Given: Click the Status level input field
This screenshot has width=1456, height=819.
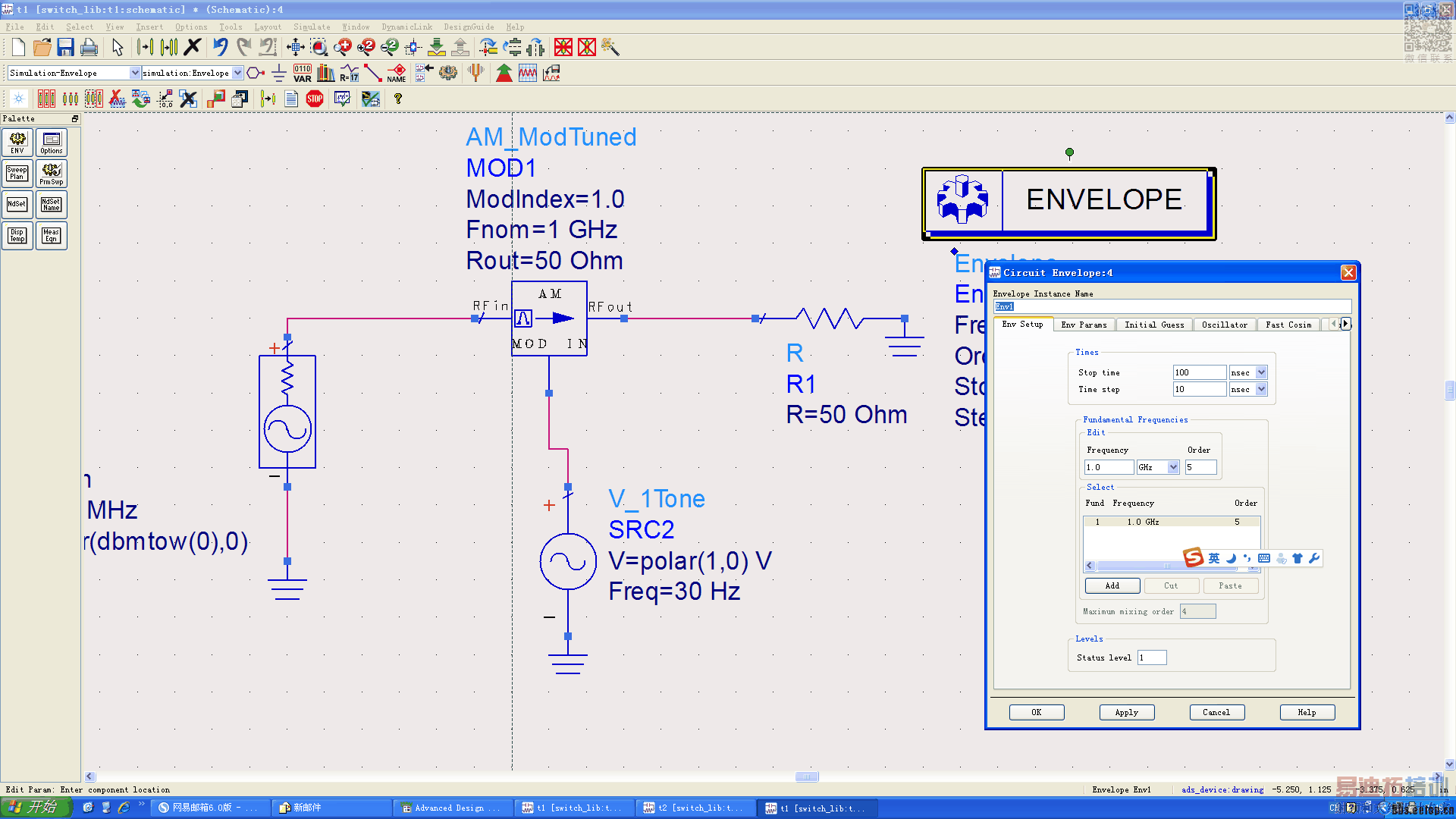Looking at the screenshot, I should coord(1151,657).
